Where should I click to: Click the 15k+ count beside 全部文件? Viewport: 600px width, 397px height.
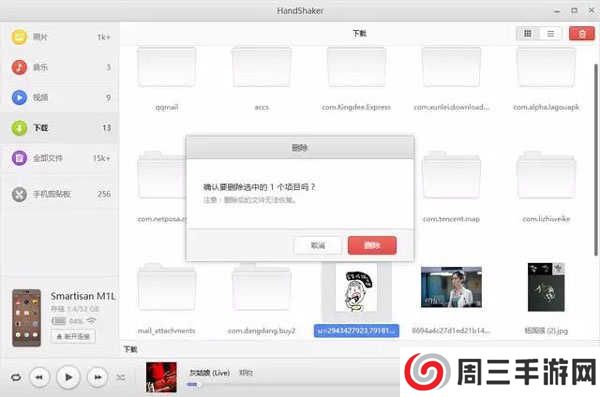click(101, 158)
